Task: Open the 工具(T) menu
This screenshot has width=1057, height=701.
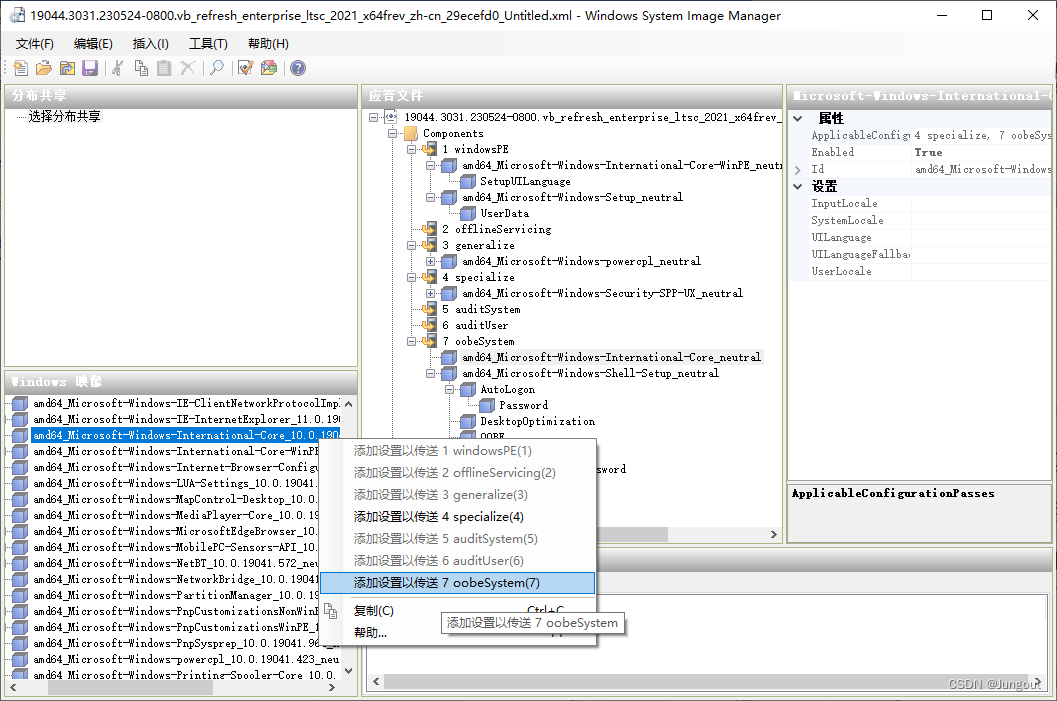Action: pos(208,44)
